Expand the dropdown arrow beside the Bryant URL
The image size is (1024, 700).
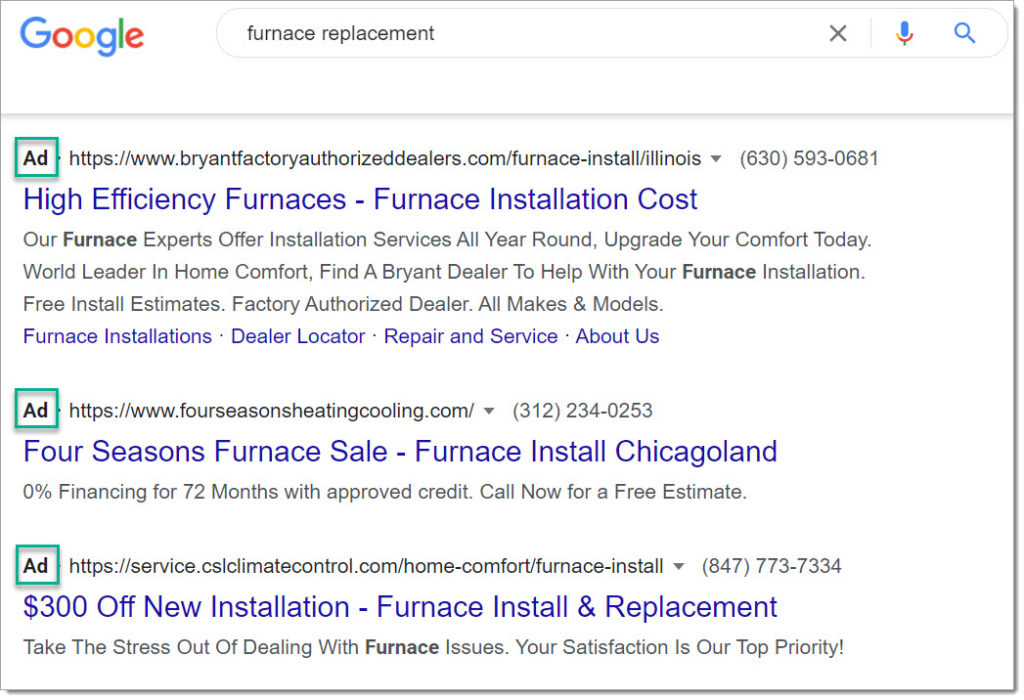[717, 158]
